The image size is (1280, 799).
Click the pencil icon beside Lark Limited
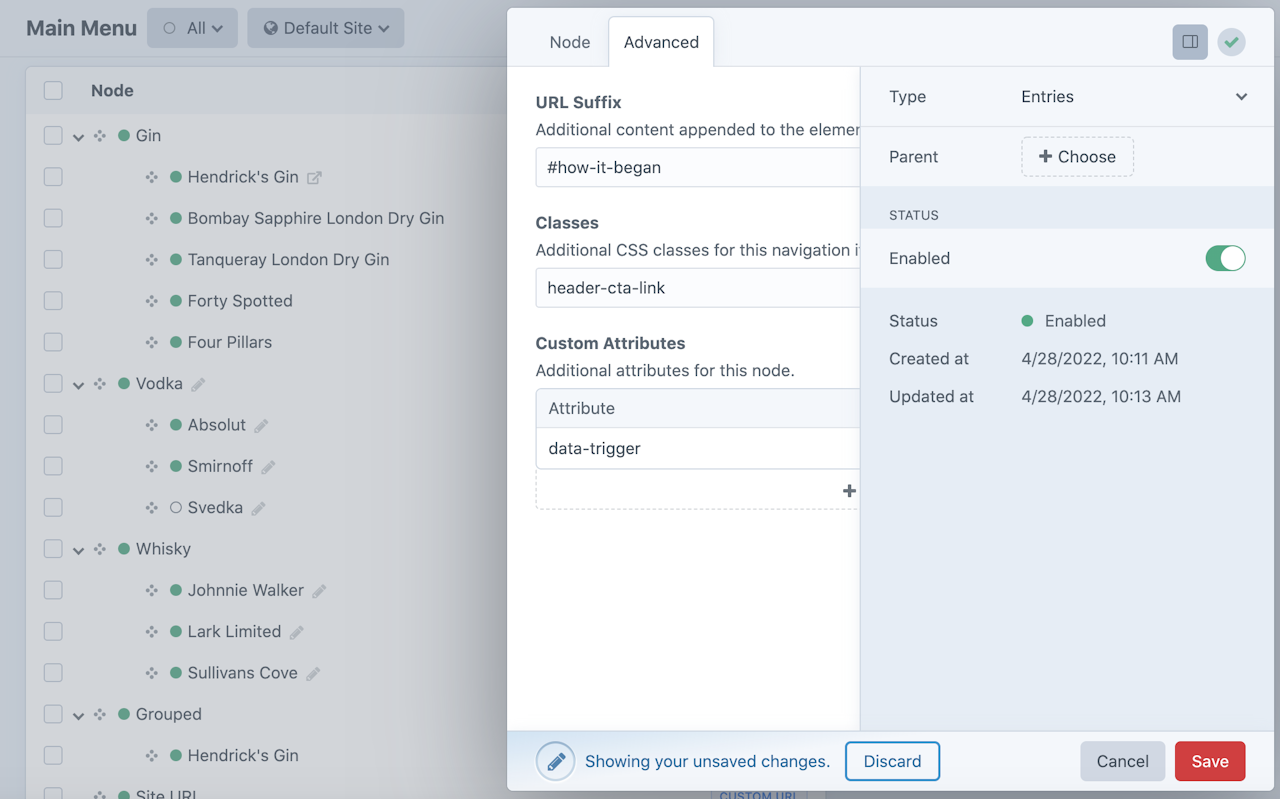pyautogui.click(x=297, y=632)
